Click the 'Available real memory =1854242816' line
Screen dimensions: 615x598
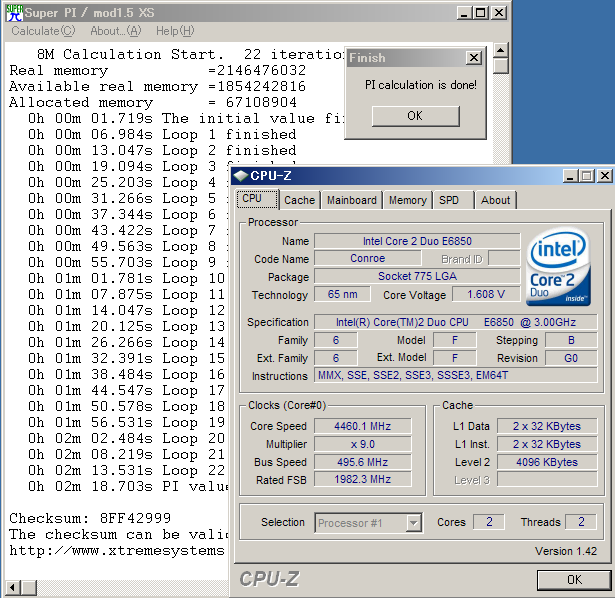point(158,87)
